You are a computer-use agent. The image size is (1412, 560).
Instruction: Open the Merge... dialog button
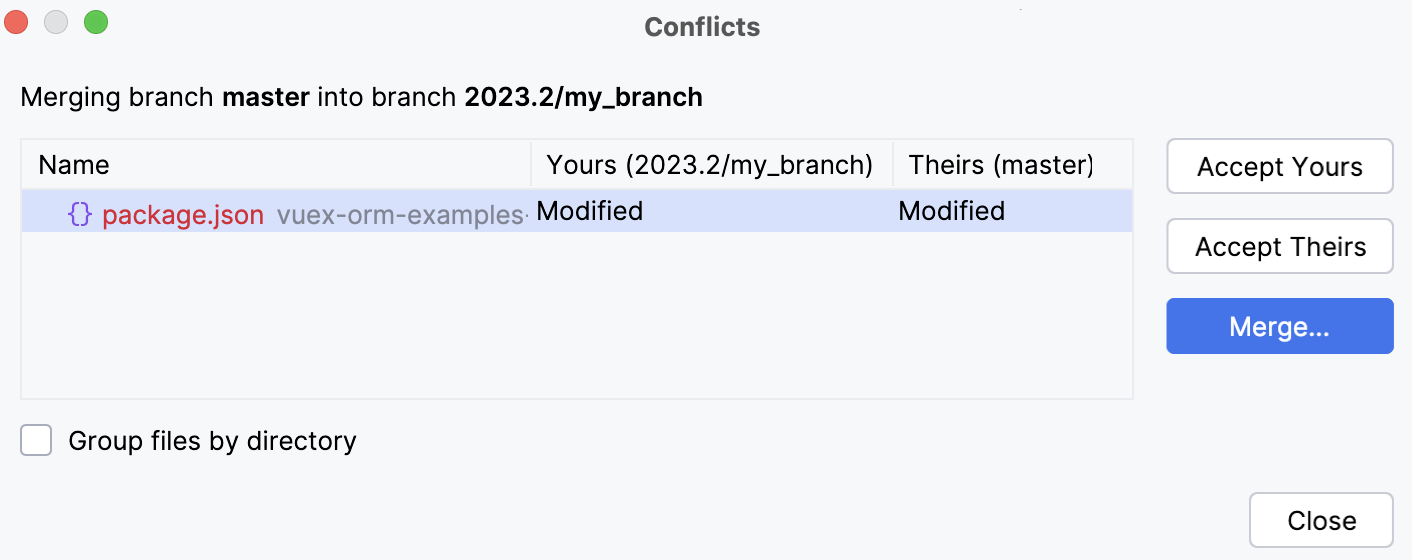[1279, 326]
